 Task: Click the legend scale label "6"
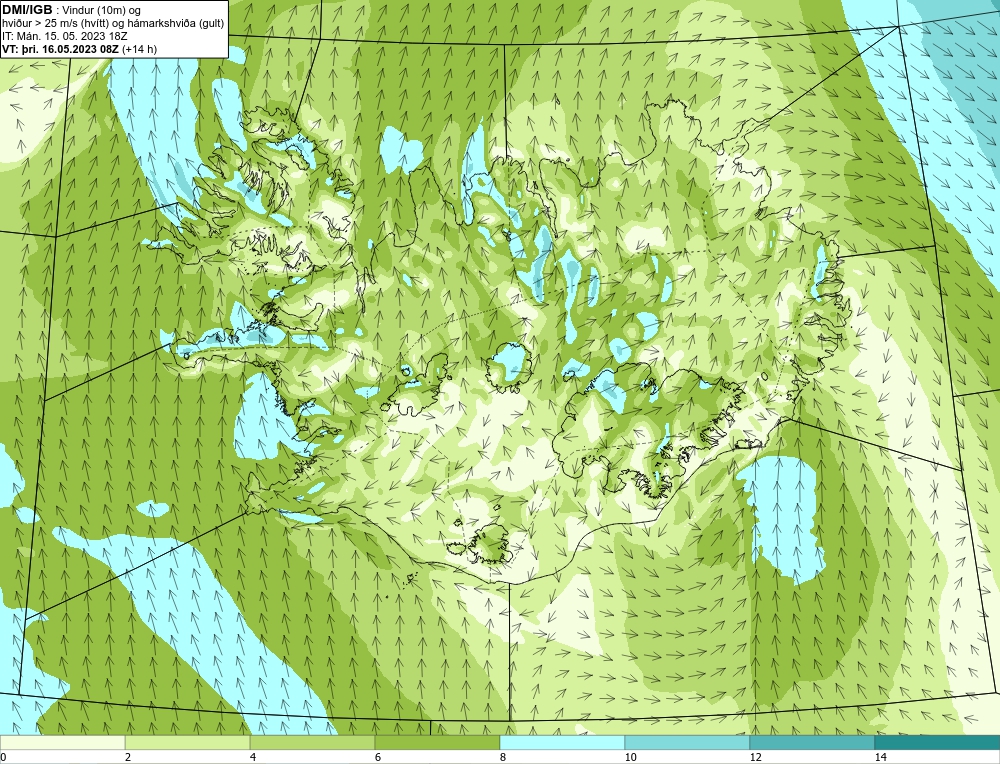click(x=378, y=757)
